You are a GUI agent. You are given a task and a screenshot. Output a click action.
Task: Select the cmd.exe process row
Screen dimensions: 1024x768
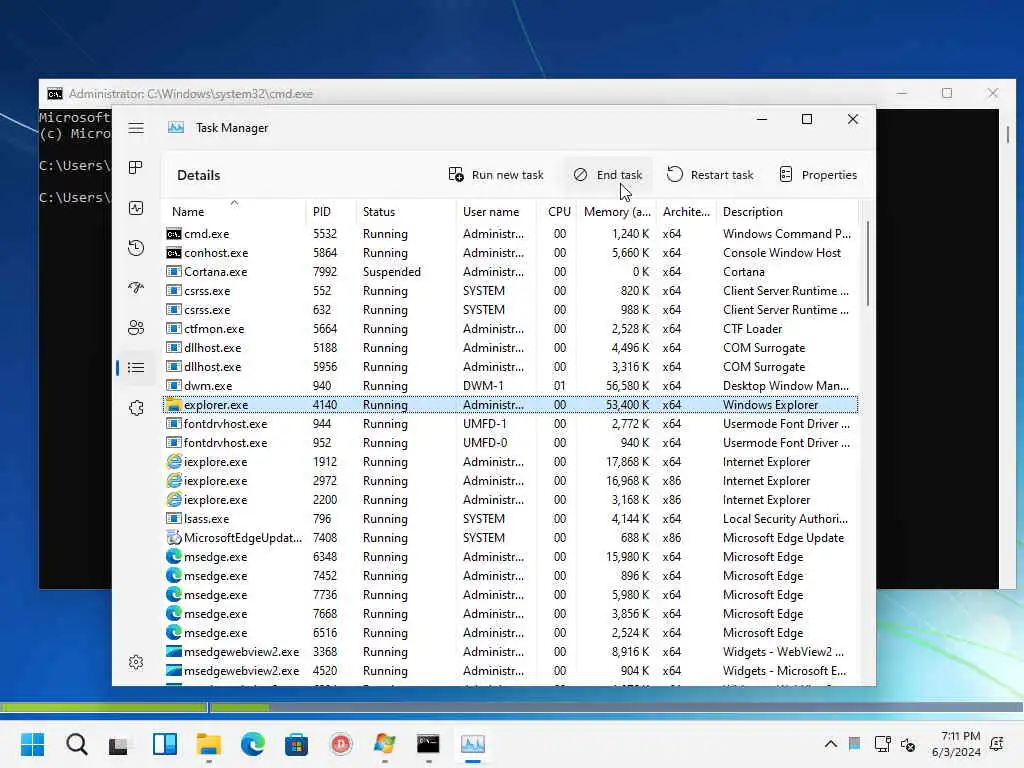(510, 234)
